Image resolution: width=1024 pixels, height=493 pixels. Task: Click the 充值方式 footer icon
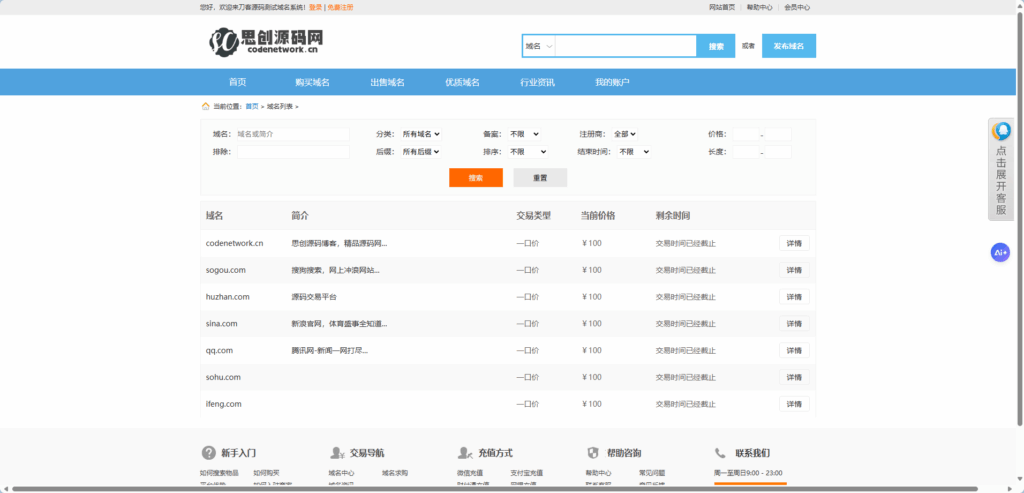pyautogui.click(x=464, y=453)
